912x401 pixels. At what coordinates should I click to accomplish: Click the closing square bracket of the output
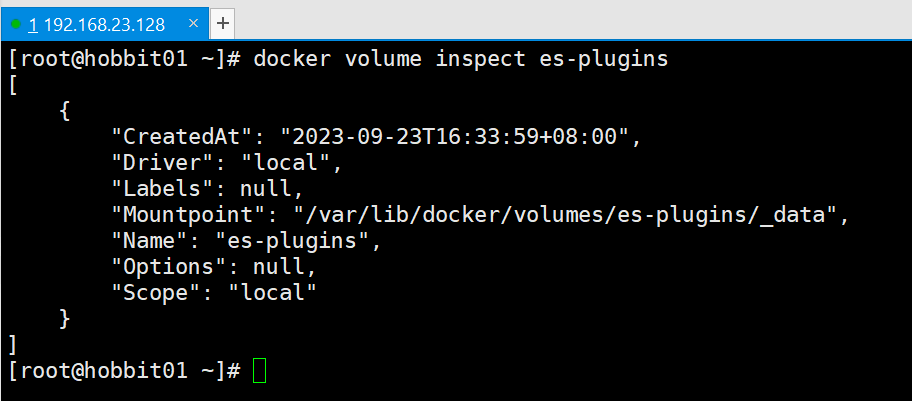click(13, 344)
